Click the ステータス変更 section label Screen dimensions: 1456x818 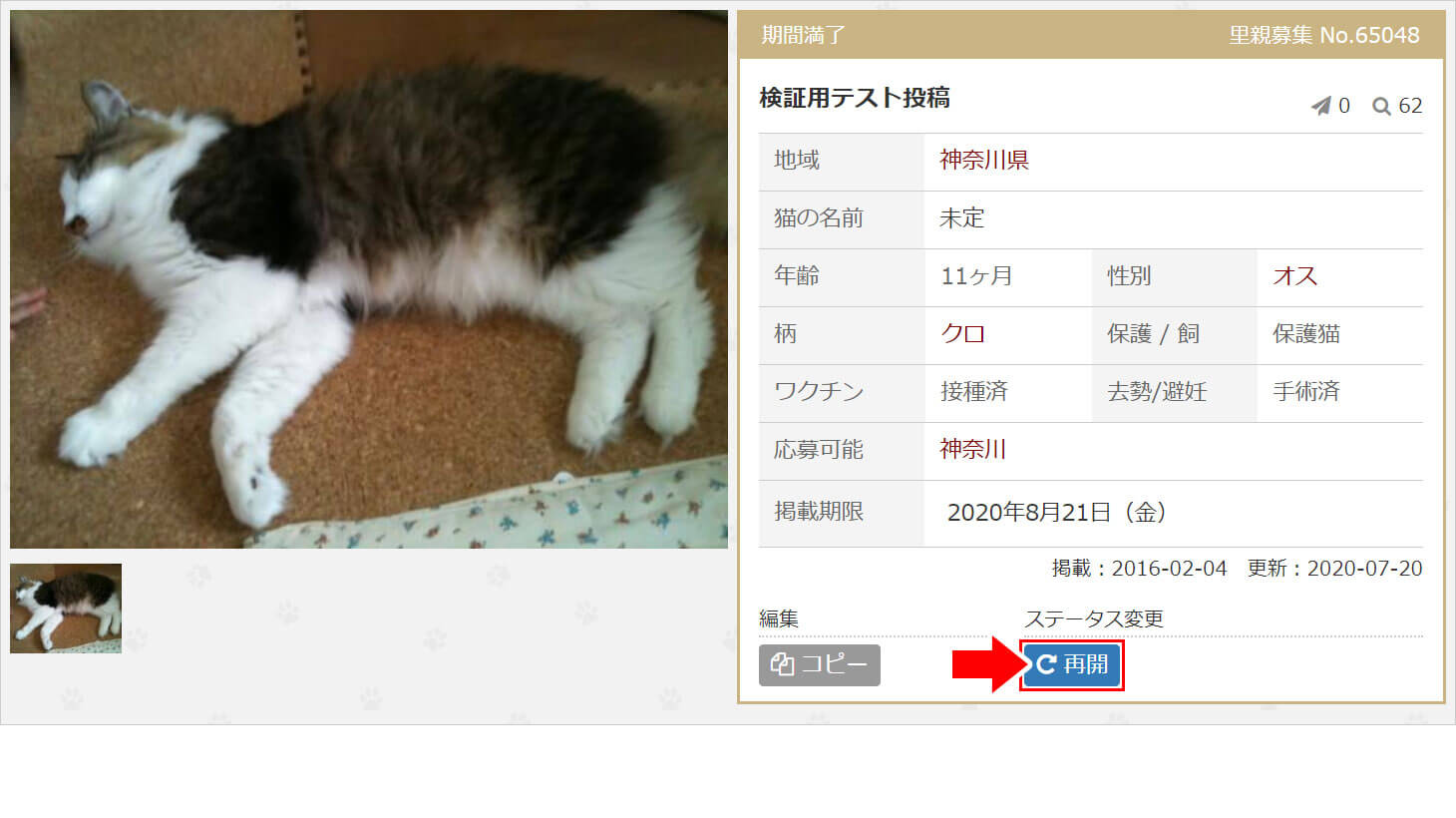(1094, 618)
